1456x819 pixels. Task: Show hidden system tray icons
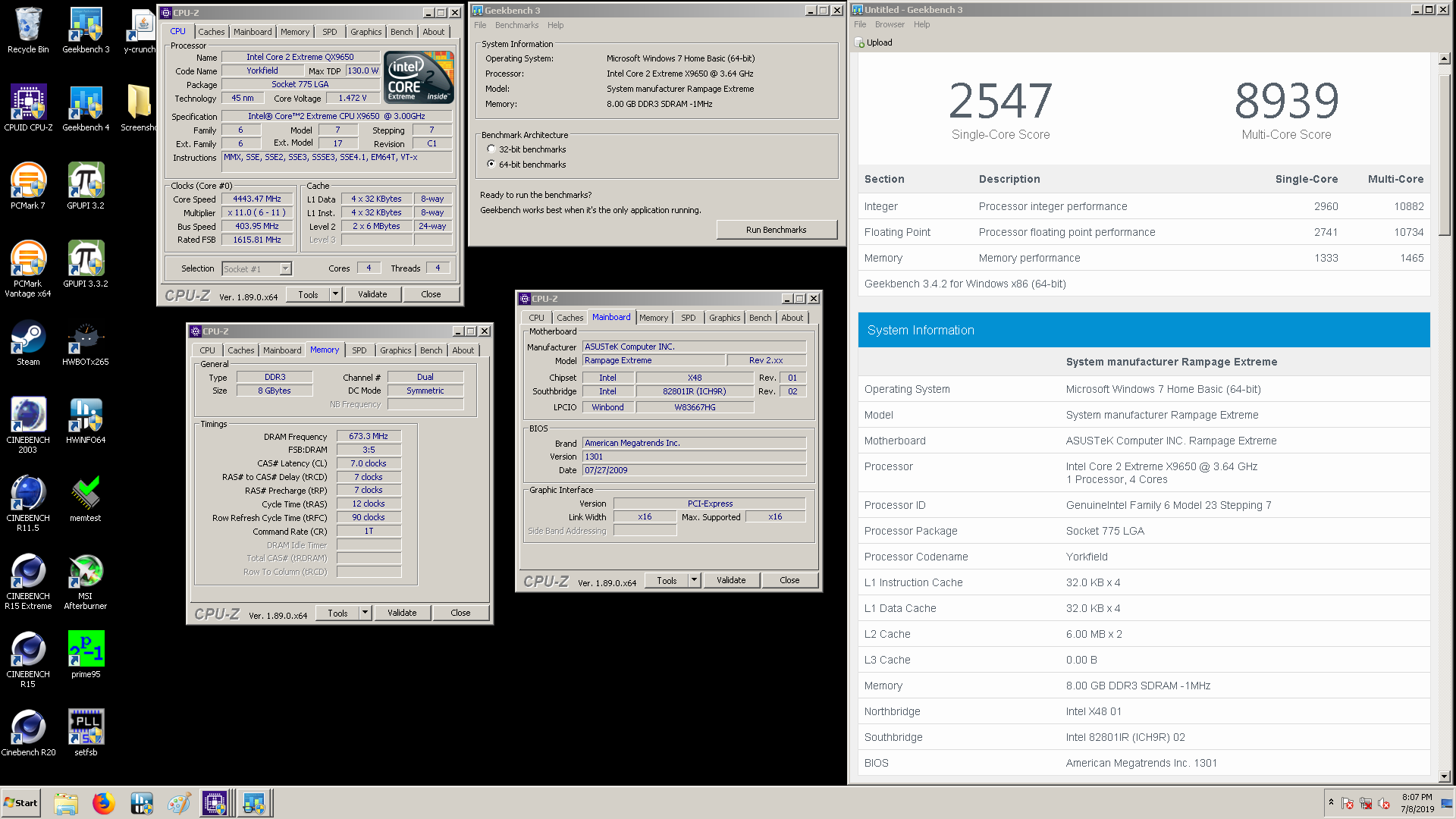tap(1331, 802)
